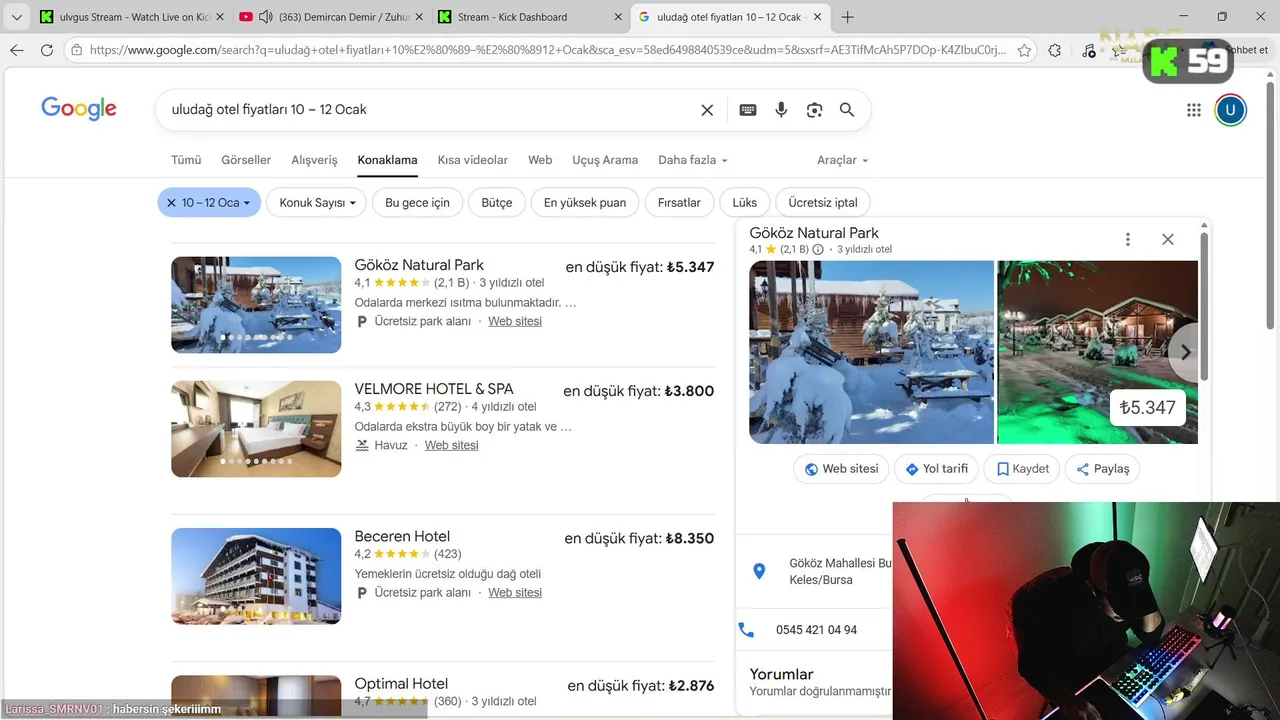Open Gököz Natural Park listing Web sitesi link
This screenshot has height=720, width=1280.
515,321
